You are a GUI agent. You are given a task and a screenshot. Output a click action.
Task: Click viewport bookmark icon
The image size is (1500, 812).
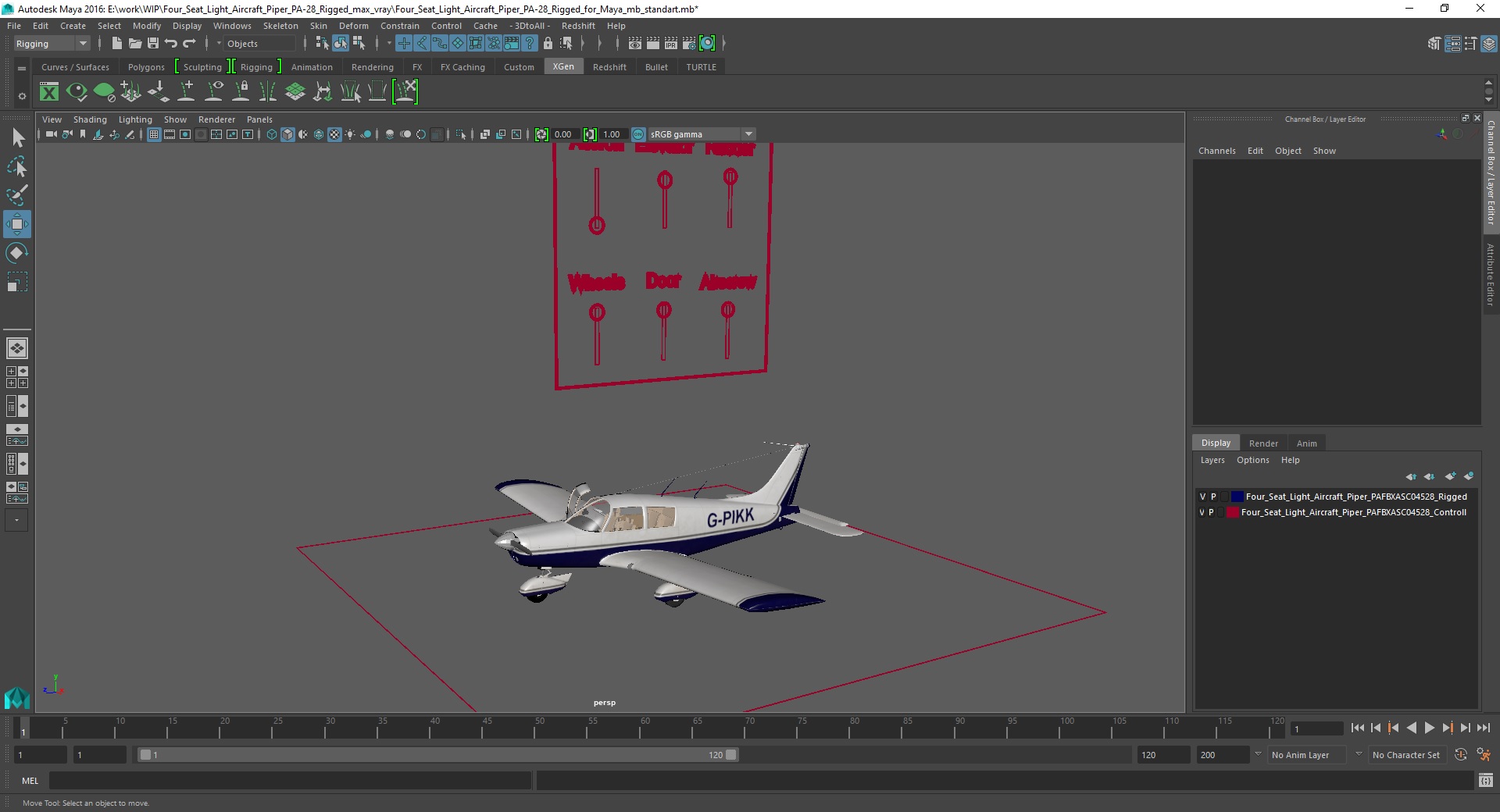click(x=83, y=134)
